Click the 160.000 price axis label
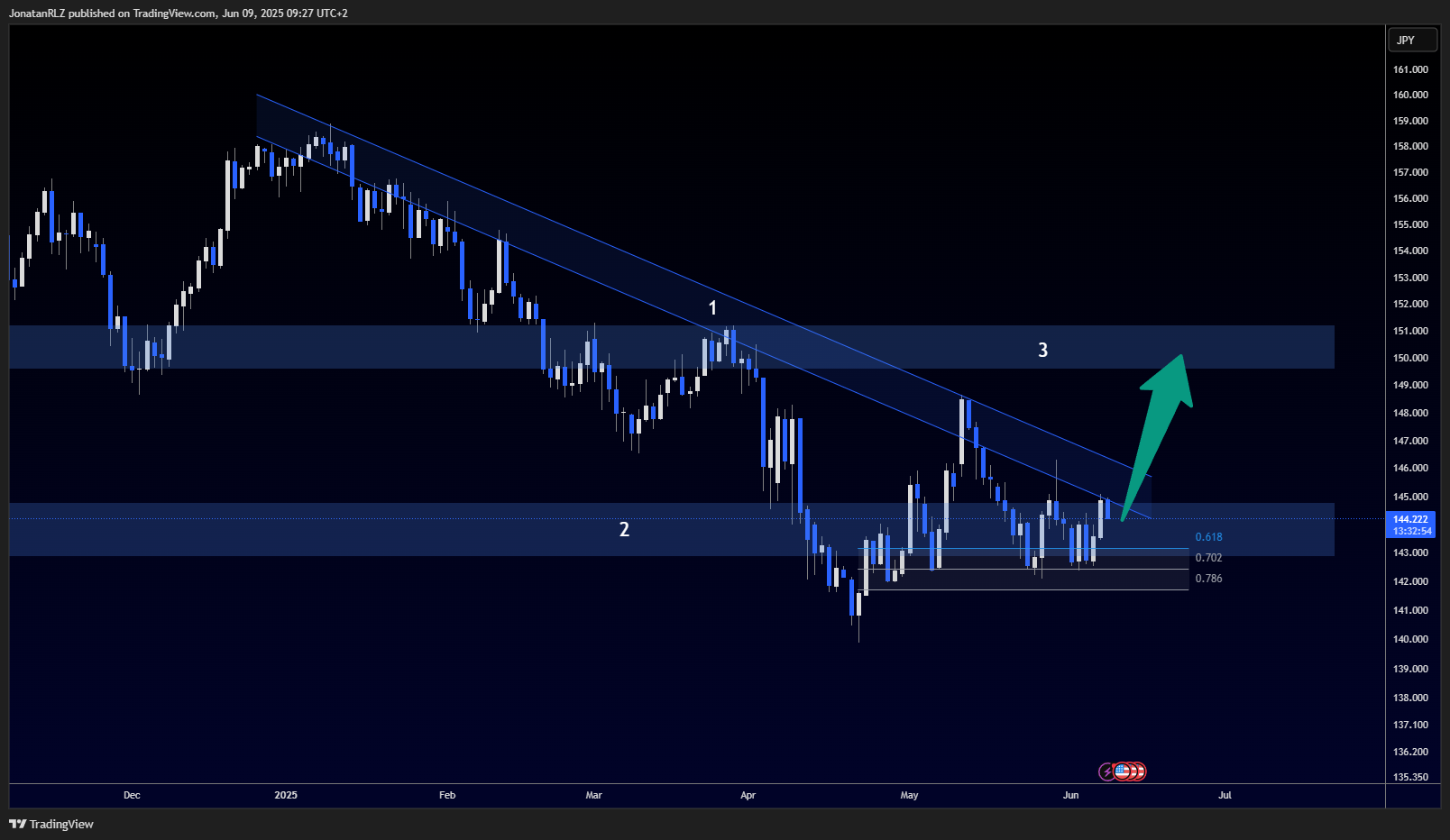Image resolution: width=1450 pixels, height=840 pixels. [1410, 95]
